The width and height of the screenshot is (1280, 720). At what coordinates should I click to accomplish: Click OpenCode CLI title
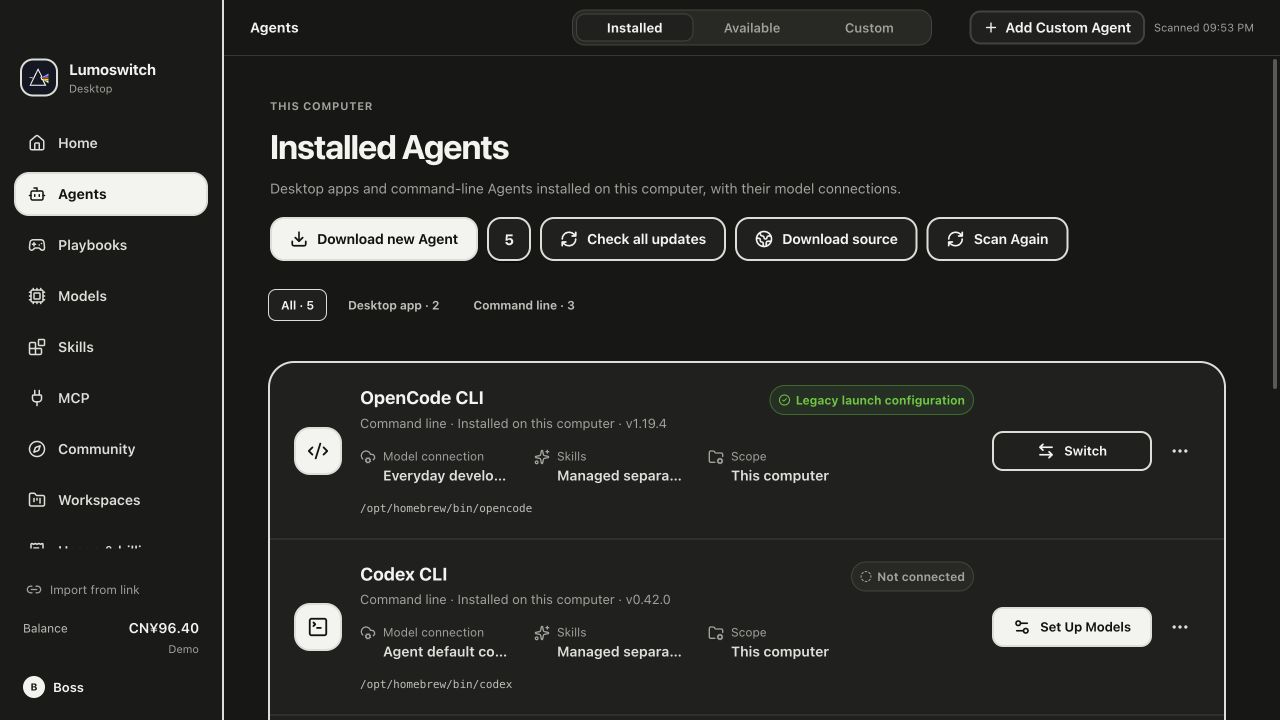(x=422, y=398)
